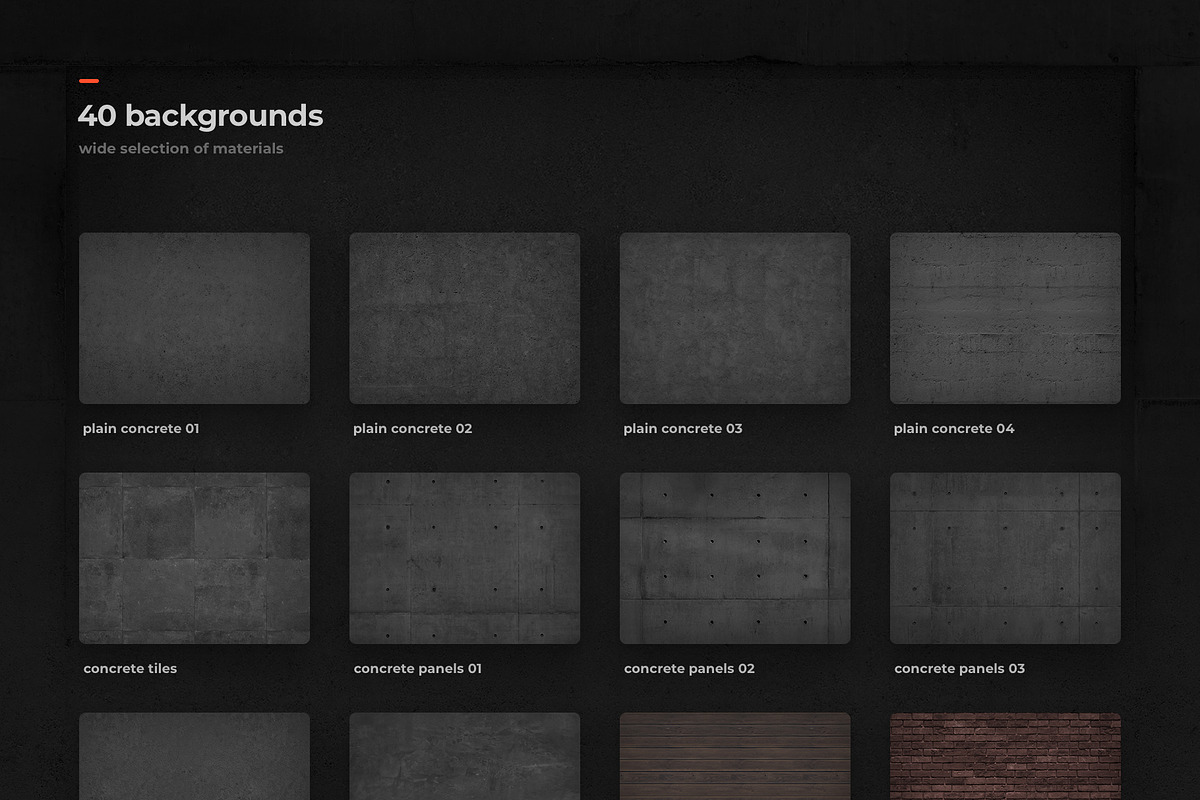This screenshot has width=1200, height=800.
Task: Click the "wide selection of materials" subtitle
Action: [181, 149]
